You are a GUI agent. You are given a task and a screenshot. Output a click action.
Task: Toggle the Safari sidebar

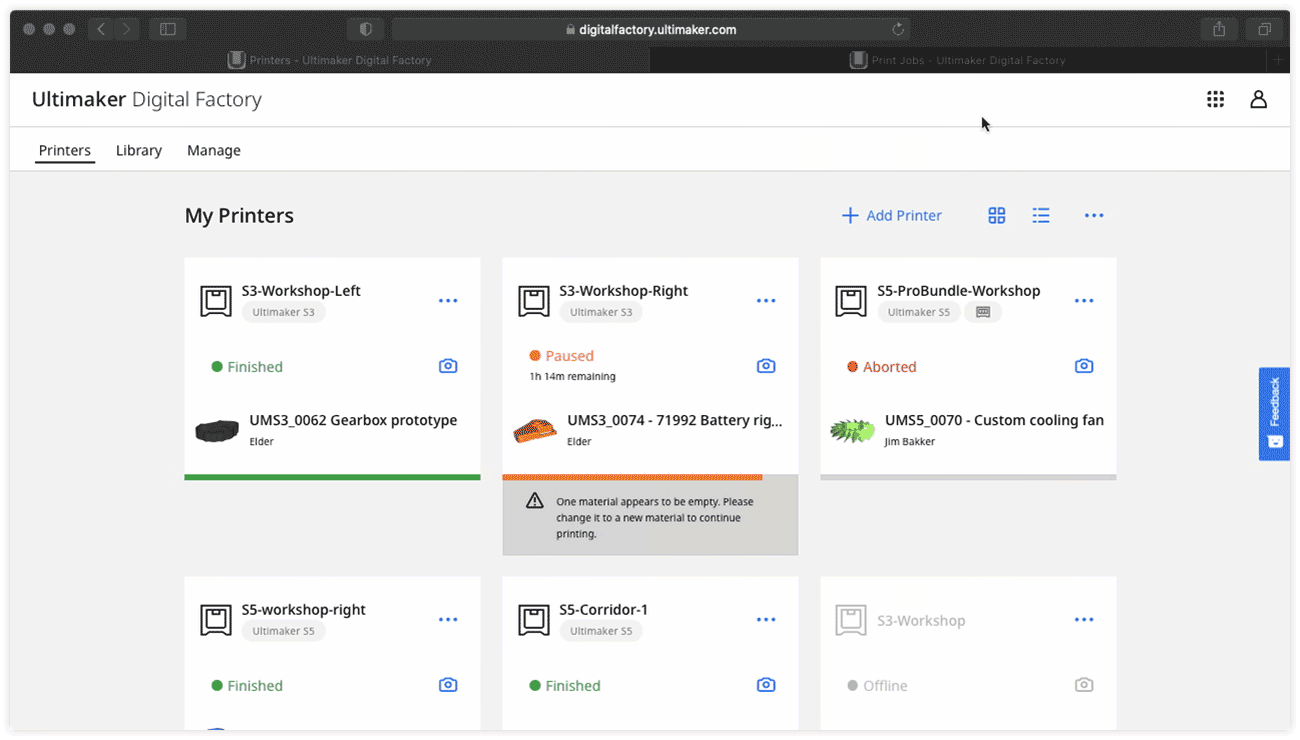pos(168,30)
